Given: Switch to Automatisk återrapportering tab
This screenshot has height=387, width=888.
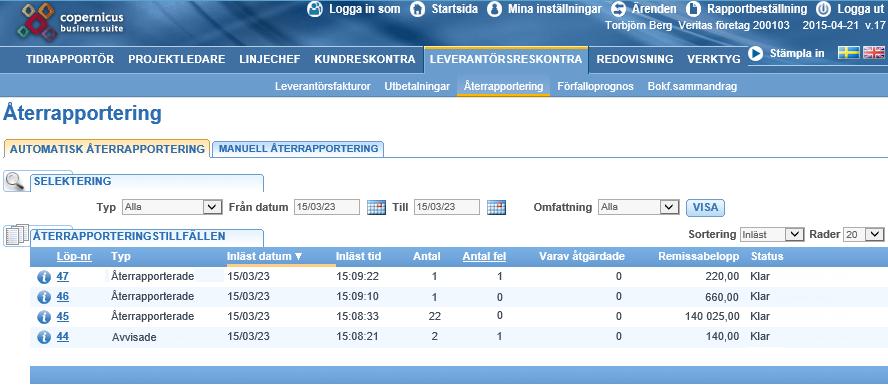Looking at the screenshot, I should tap(107, 149).
